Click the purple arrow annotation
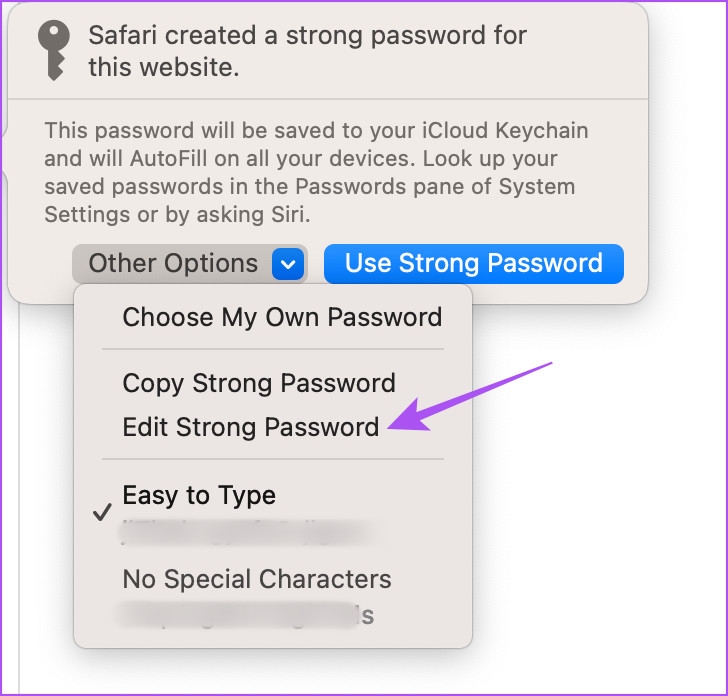The width and height of the screenshot is (728, 696). pyautogui.click(x=470, y=397)
